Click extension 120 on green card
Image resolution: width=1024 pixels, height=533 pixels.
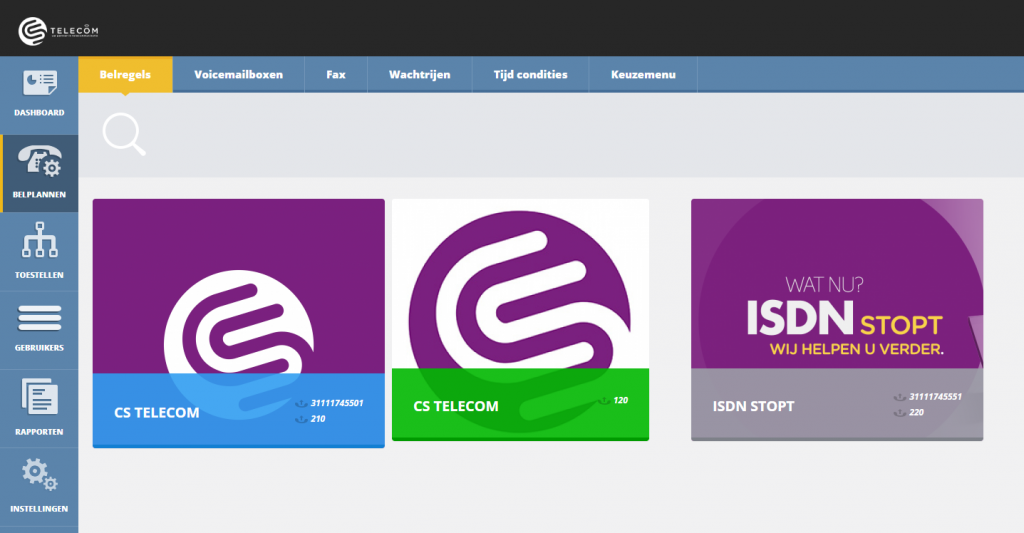click(620, 400)
